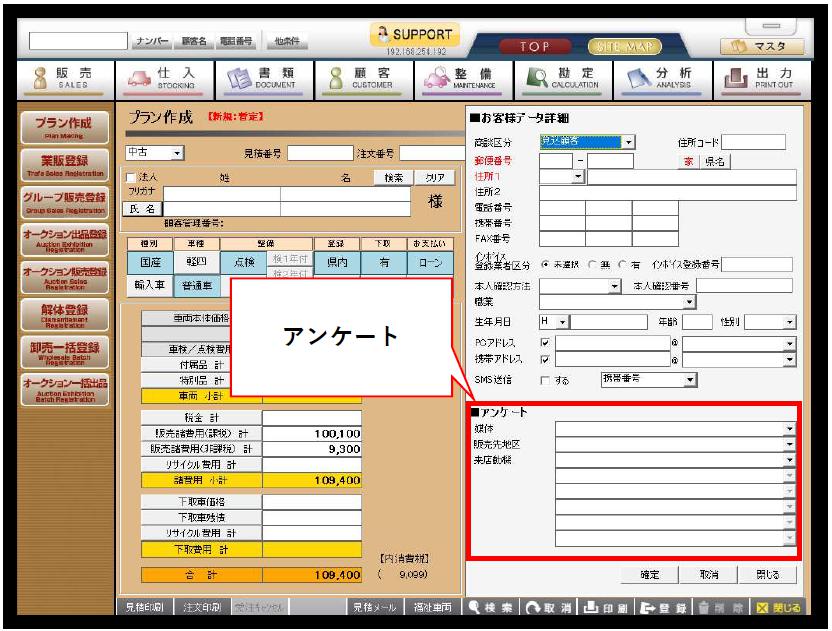The image size is (832, 631).
Task: Click the 印刷 print icon in bottom bar
Action: (606, 608)
